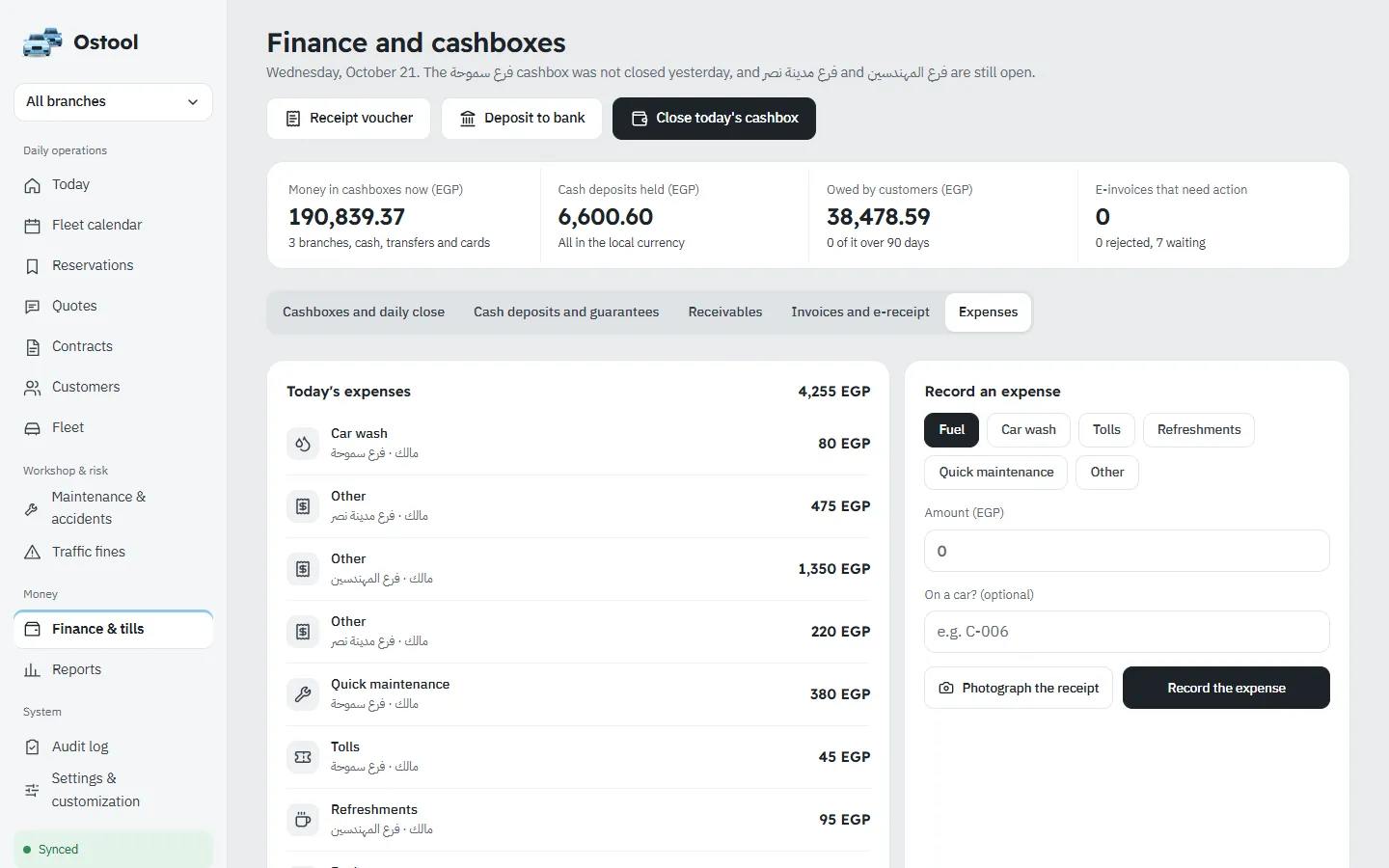Click the Reservations bookmark icon
The image size is (1389, 868).
tap(33, 266)
